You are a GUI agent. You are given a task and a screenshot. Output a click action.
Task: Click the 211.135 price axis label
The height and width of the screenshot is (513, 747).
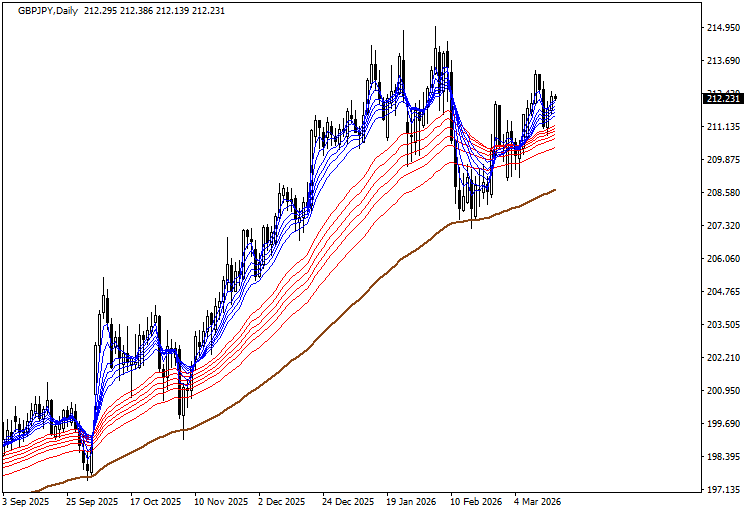[x=722, y=127]
